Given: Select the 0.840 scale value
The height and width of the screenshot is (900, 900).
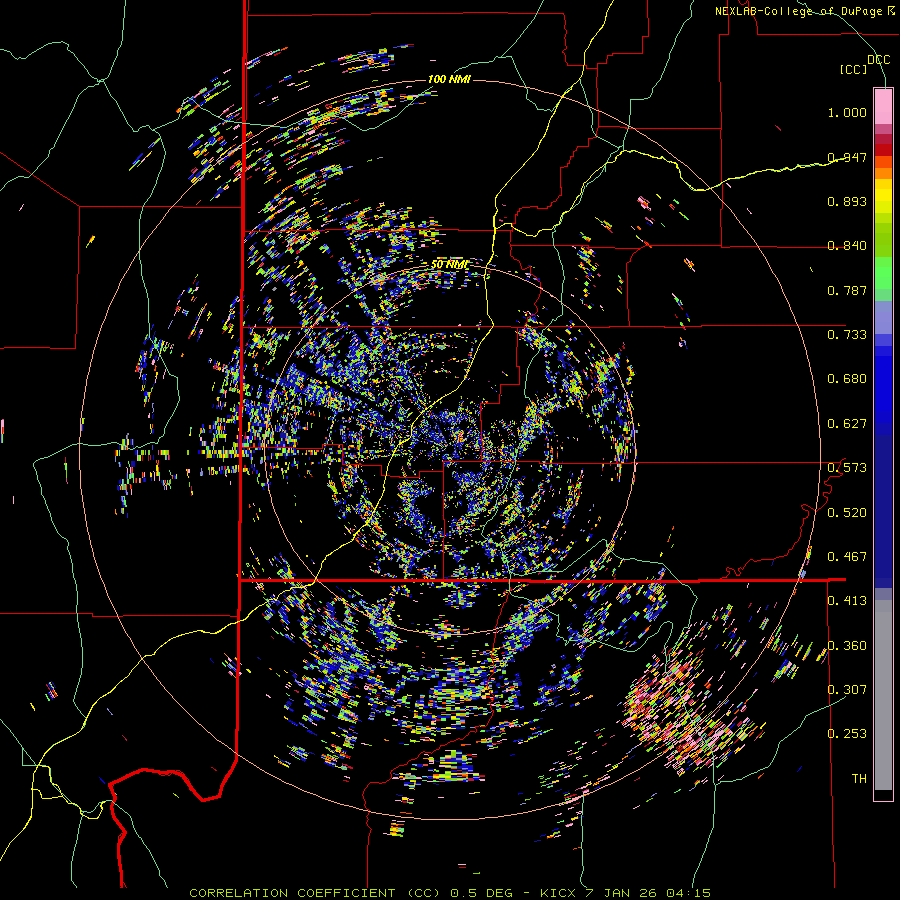Looking at the screenshot, I should [847, 246].
